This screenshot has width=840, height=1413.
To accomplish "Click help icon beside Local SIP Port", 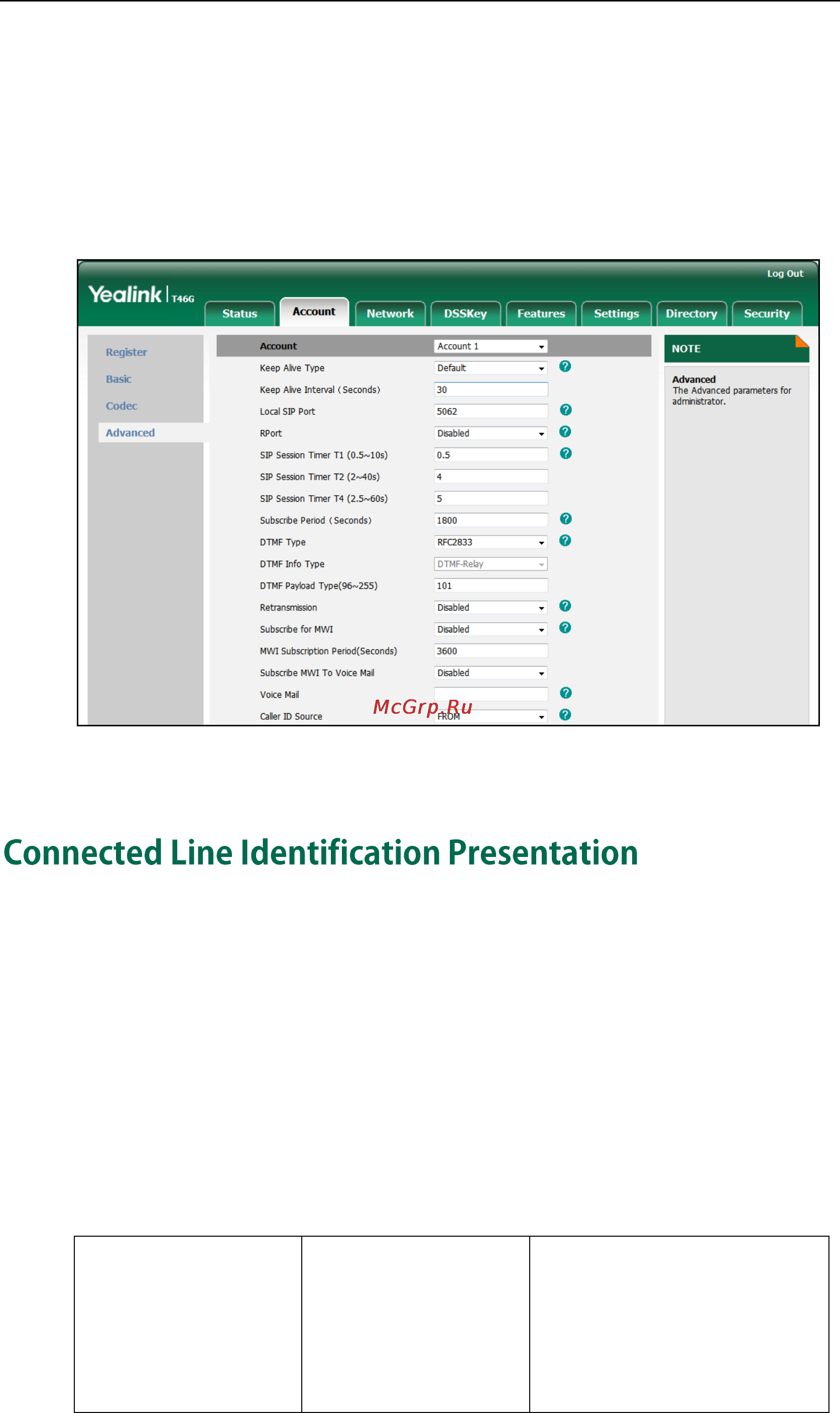I will coord(565,410).
